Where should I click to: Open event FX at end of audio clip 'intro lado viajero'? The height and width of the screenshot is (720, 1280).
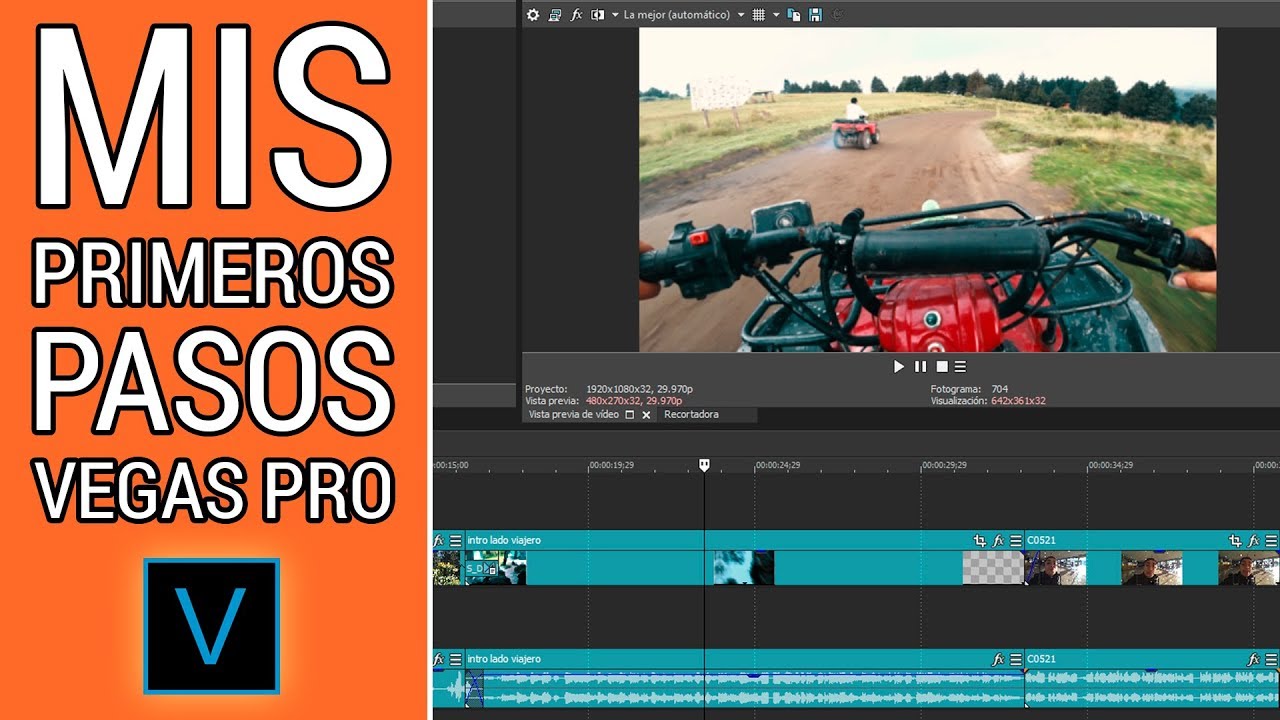click(998, 659)
